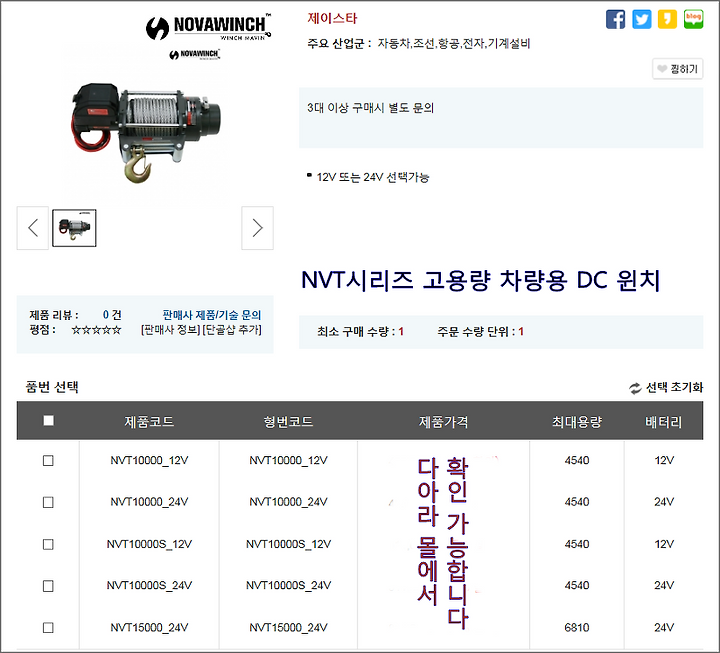Click the 6810 max capacity value
This screenshot has height=653, width=720.
tap(577, 628)
